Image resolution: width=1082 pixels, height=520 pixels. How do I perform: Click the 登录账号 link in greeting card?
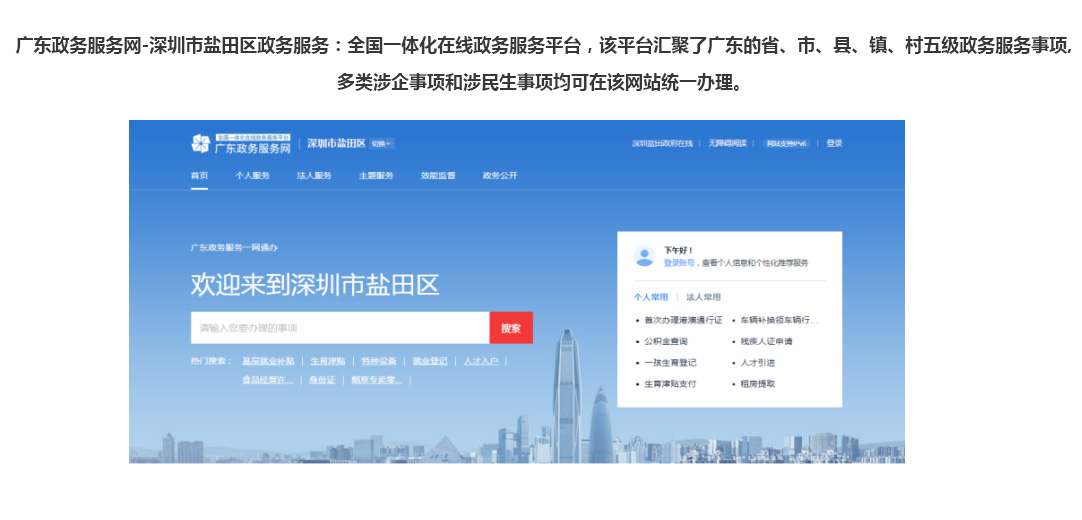[x=679, y=263]
